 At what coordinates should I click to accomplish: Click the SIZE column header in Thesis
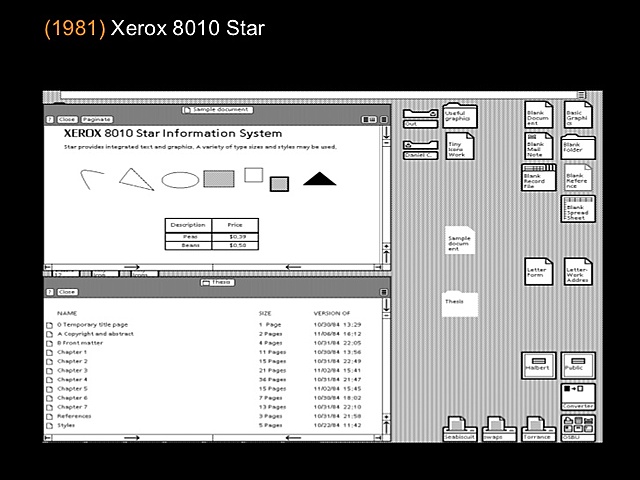[x=265, y=313]
